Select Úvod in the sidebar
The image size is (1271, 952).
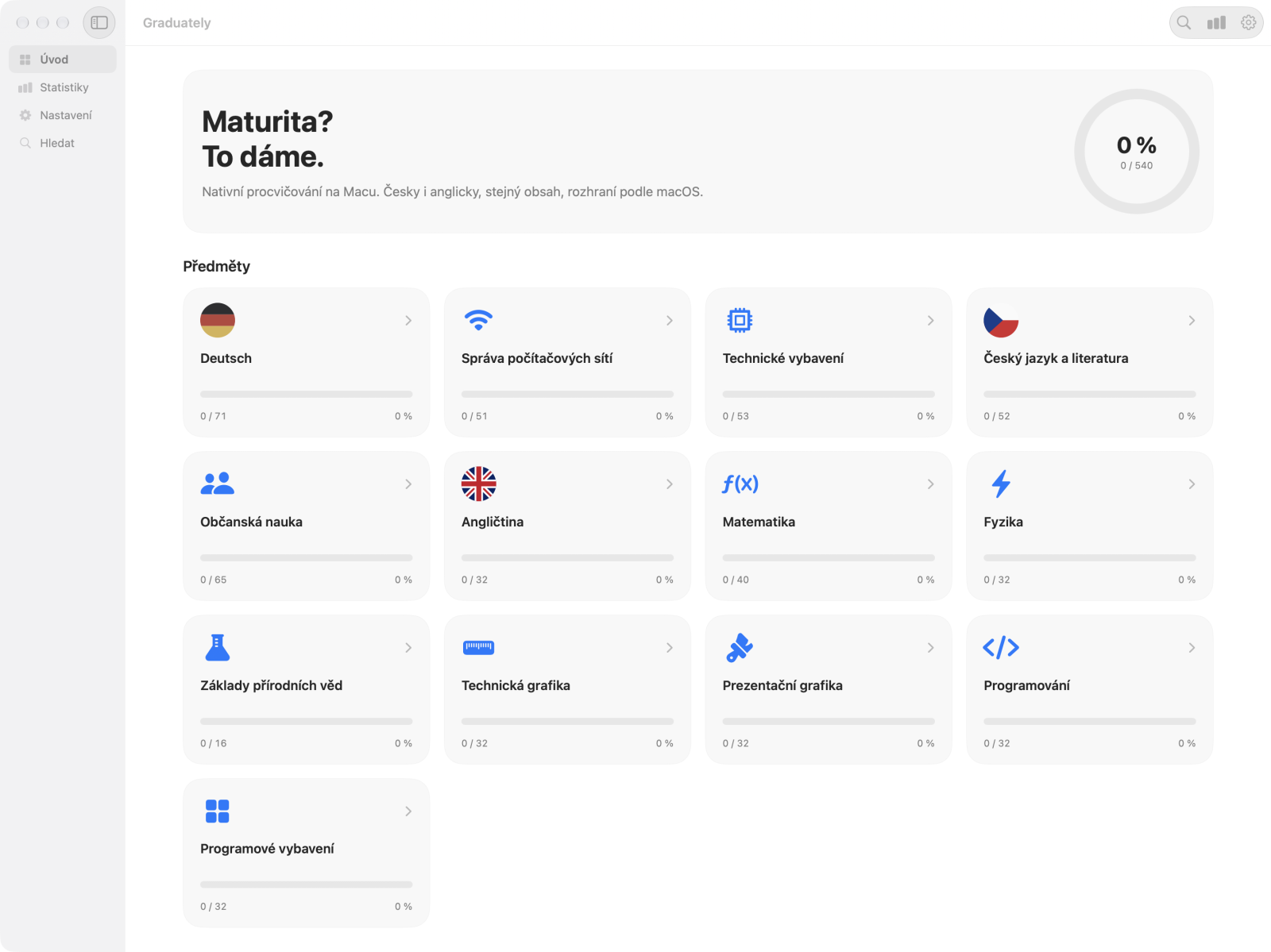tap(63, 60)
